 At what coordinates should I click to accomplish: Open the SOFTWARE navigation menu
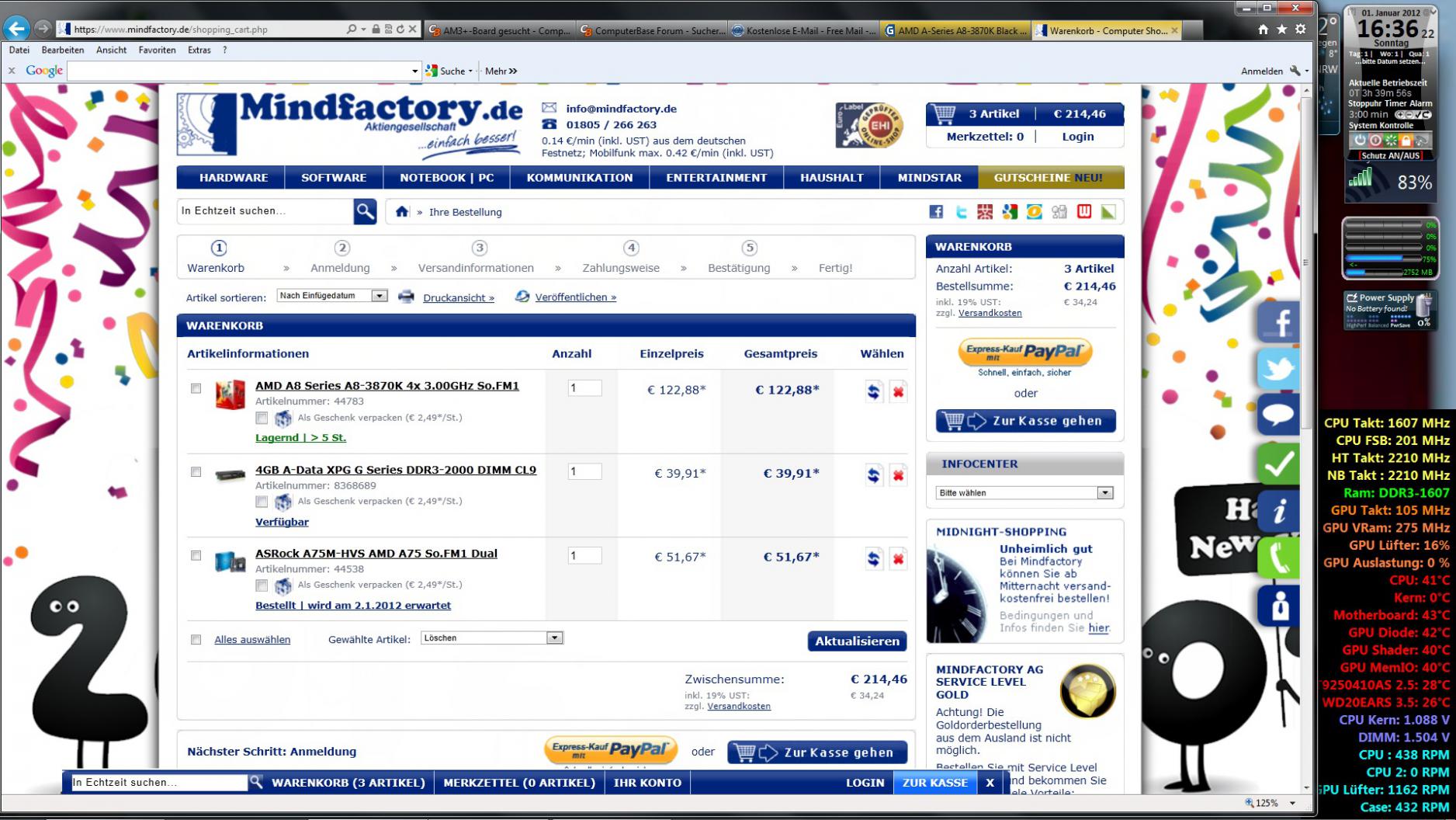point(334,178)
